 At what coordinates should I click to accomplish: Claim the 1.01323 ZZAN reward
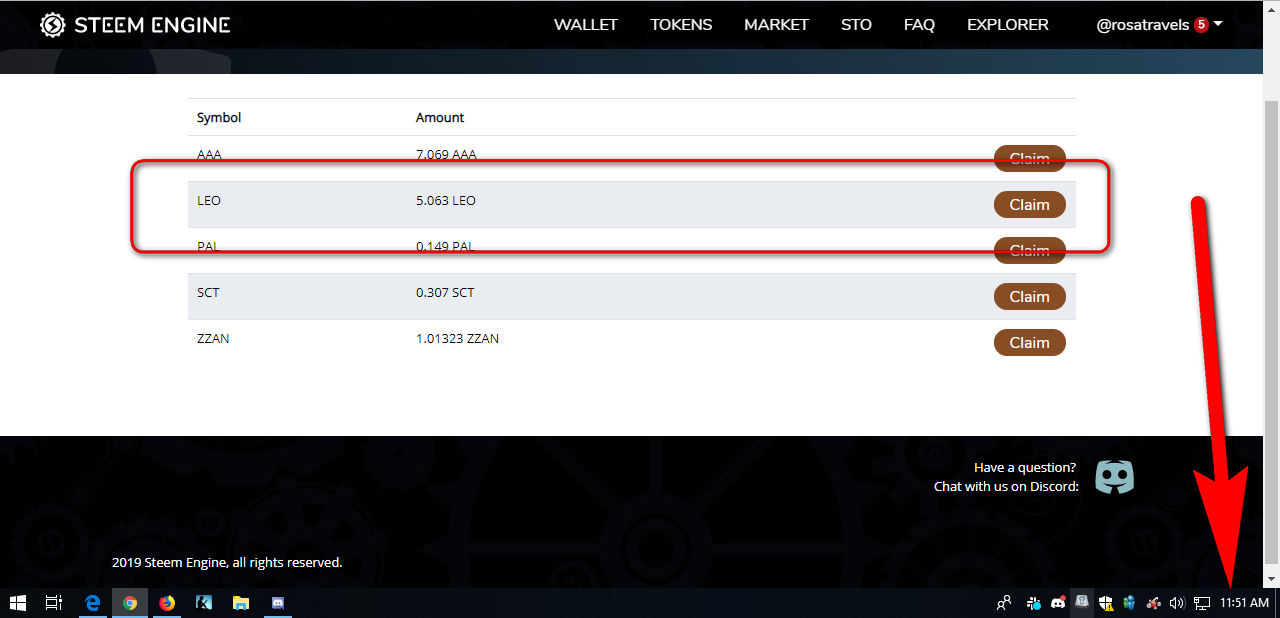pos(1029,342)
